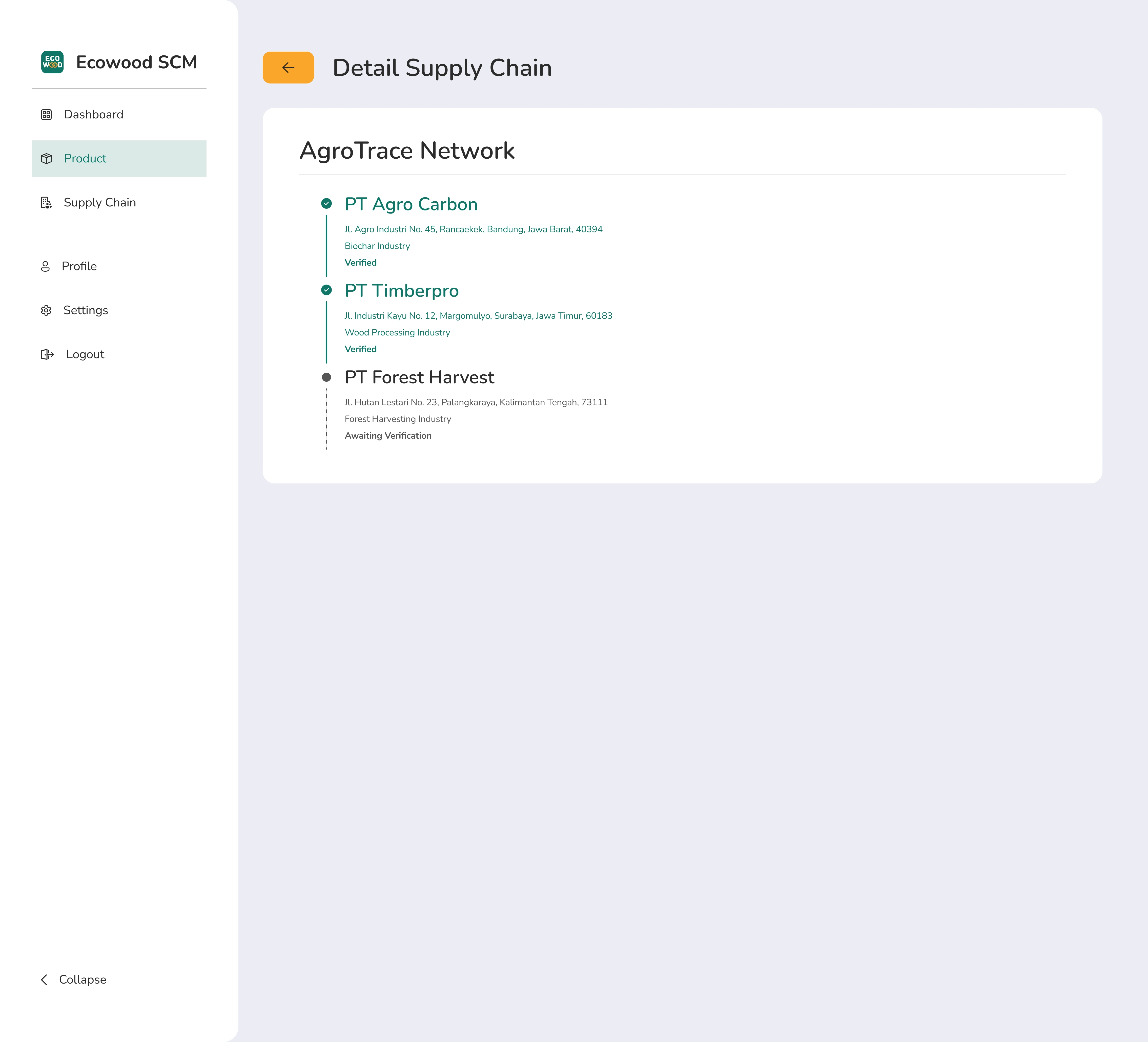Open the Settings menu item

tap(119, 310)
